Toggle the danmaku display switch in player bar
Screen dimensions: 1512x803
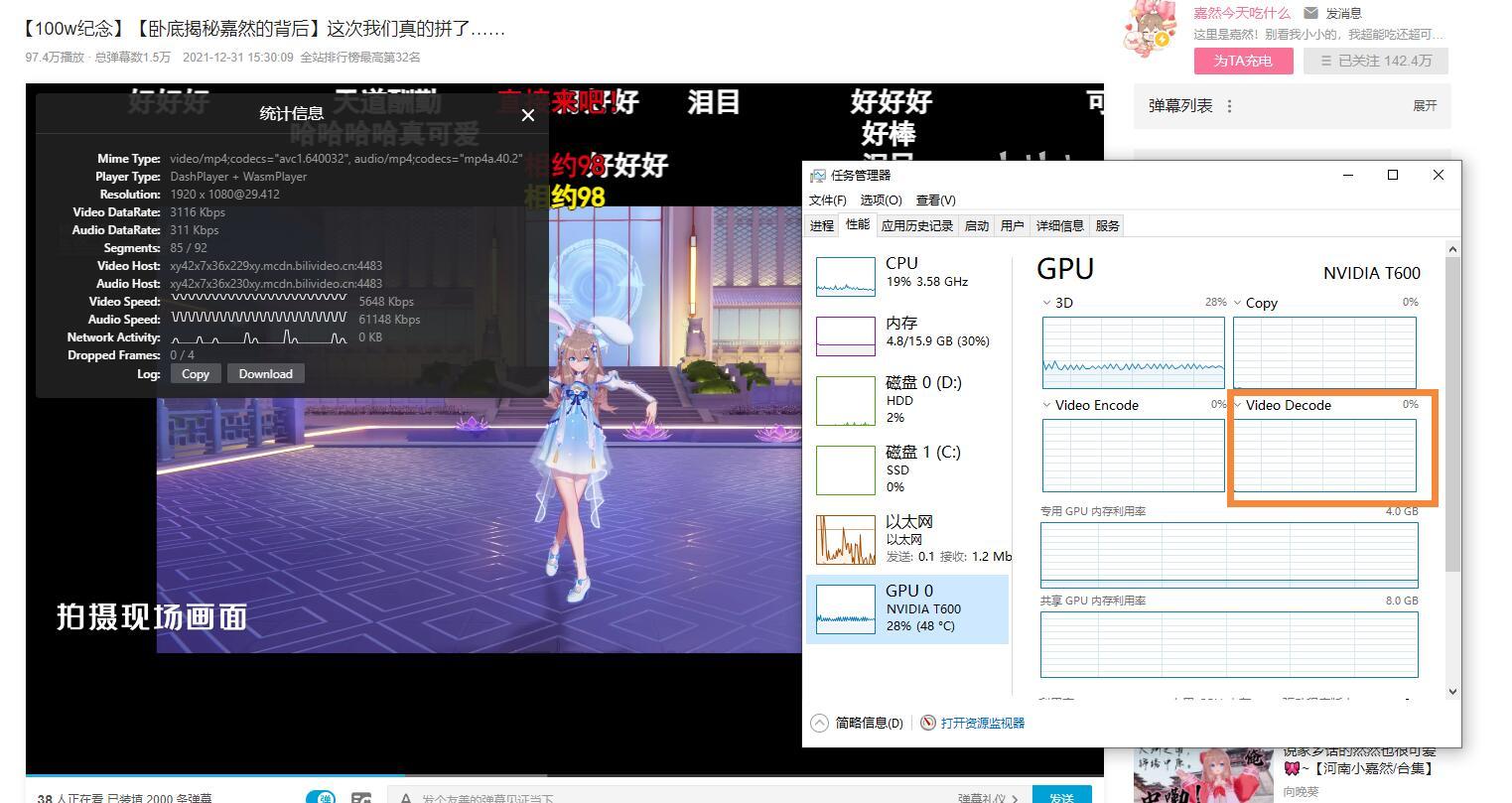pyautogui.click(x=321, y=796)
